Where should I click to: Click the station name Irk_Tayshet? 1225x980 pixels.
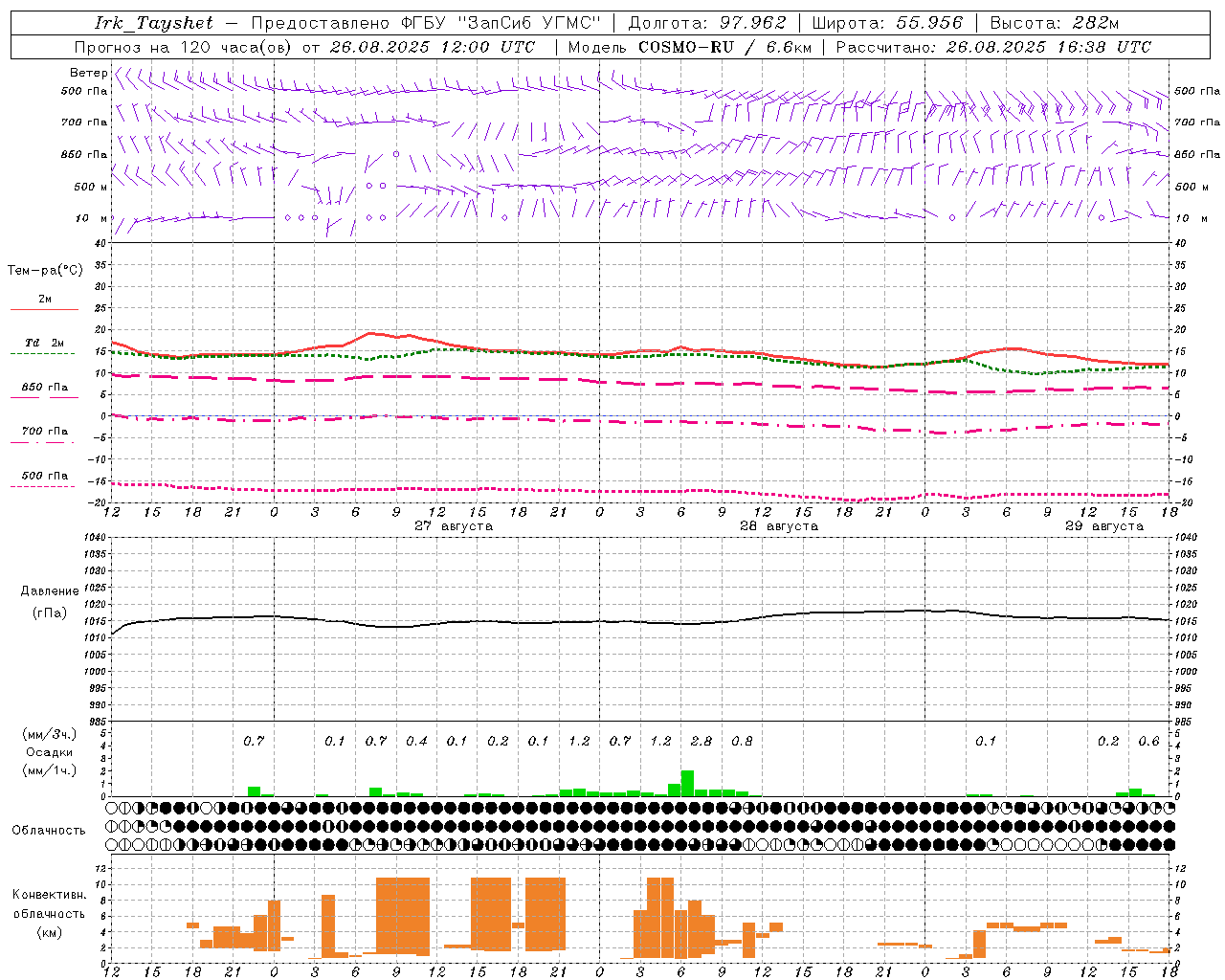pyautogui.click(x=154, y=23)
